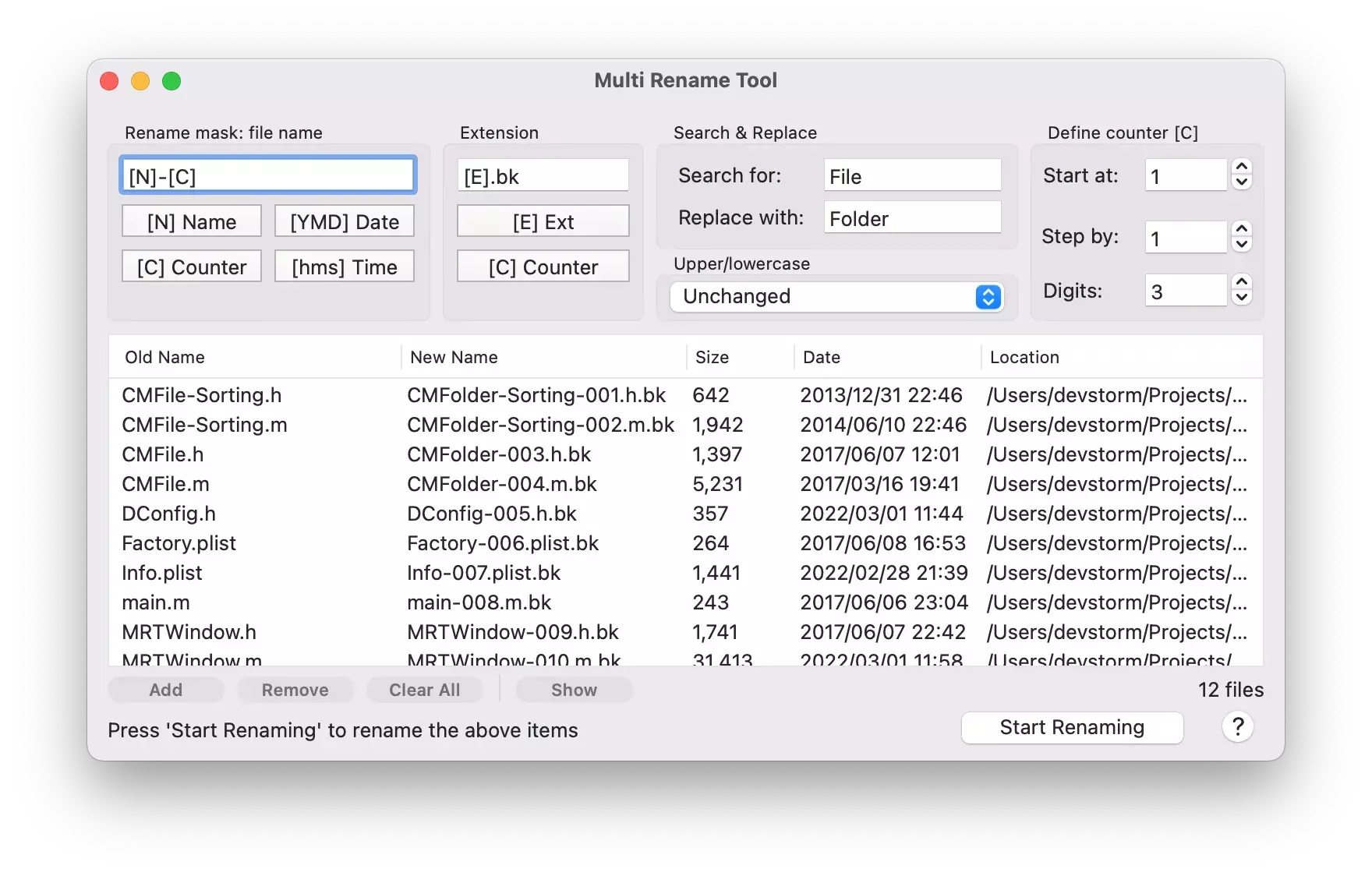
Task: Click the Replace with input field
Action: click(x=912, y=219)
